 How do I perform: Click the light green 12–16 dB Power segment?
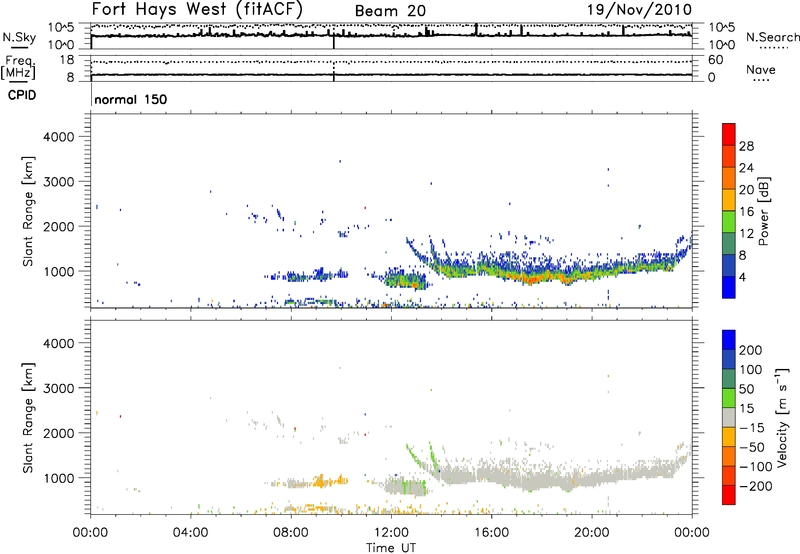[729, 221]
